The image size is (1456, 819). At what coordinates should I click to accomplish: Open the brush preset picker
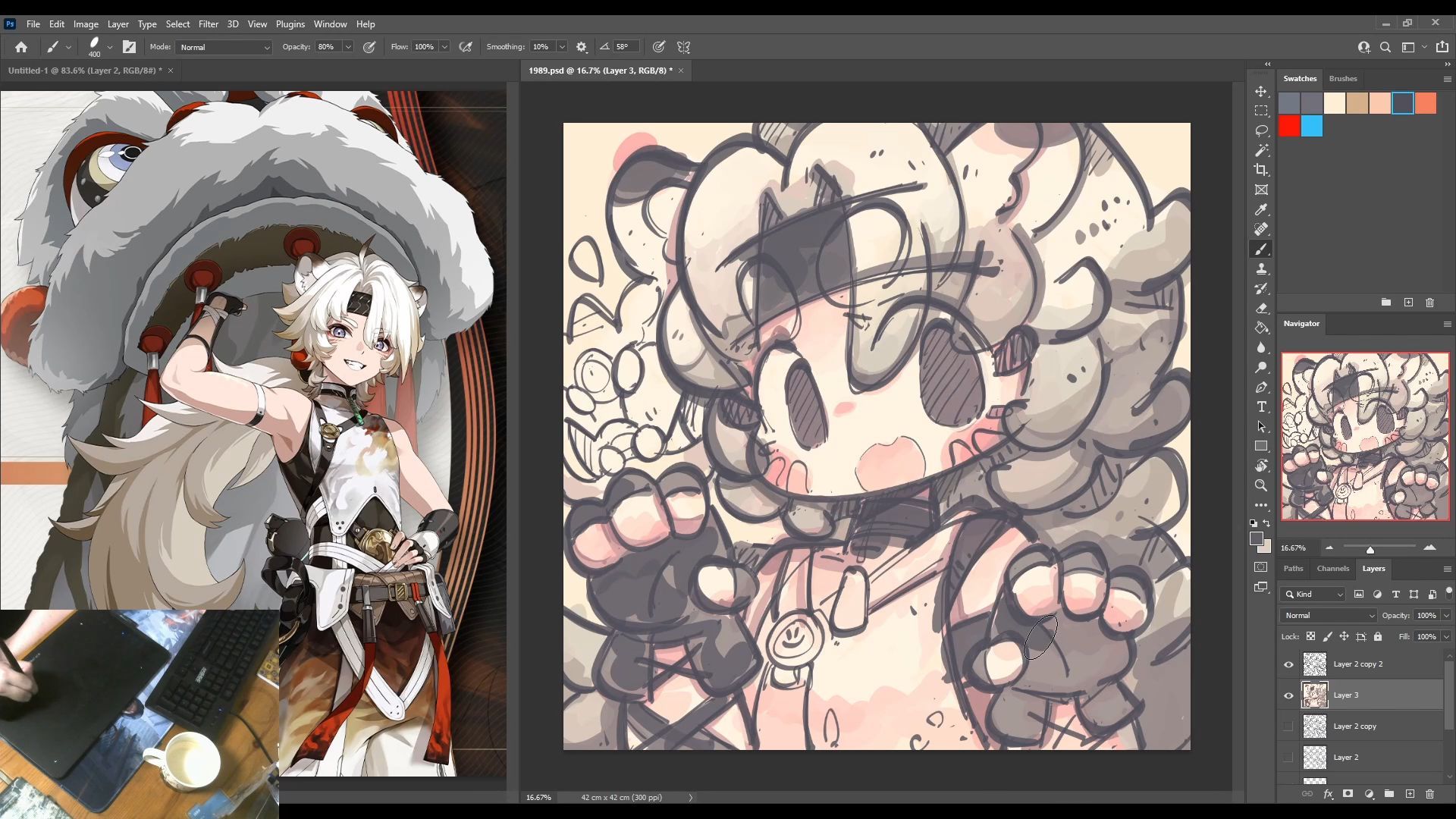(110, 47)
